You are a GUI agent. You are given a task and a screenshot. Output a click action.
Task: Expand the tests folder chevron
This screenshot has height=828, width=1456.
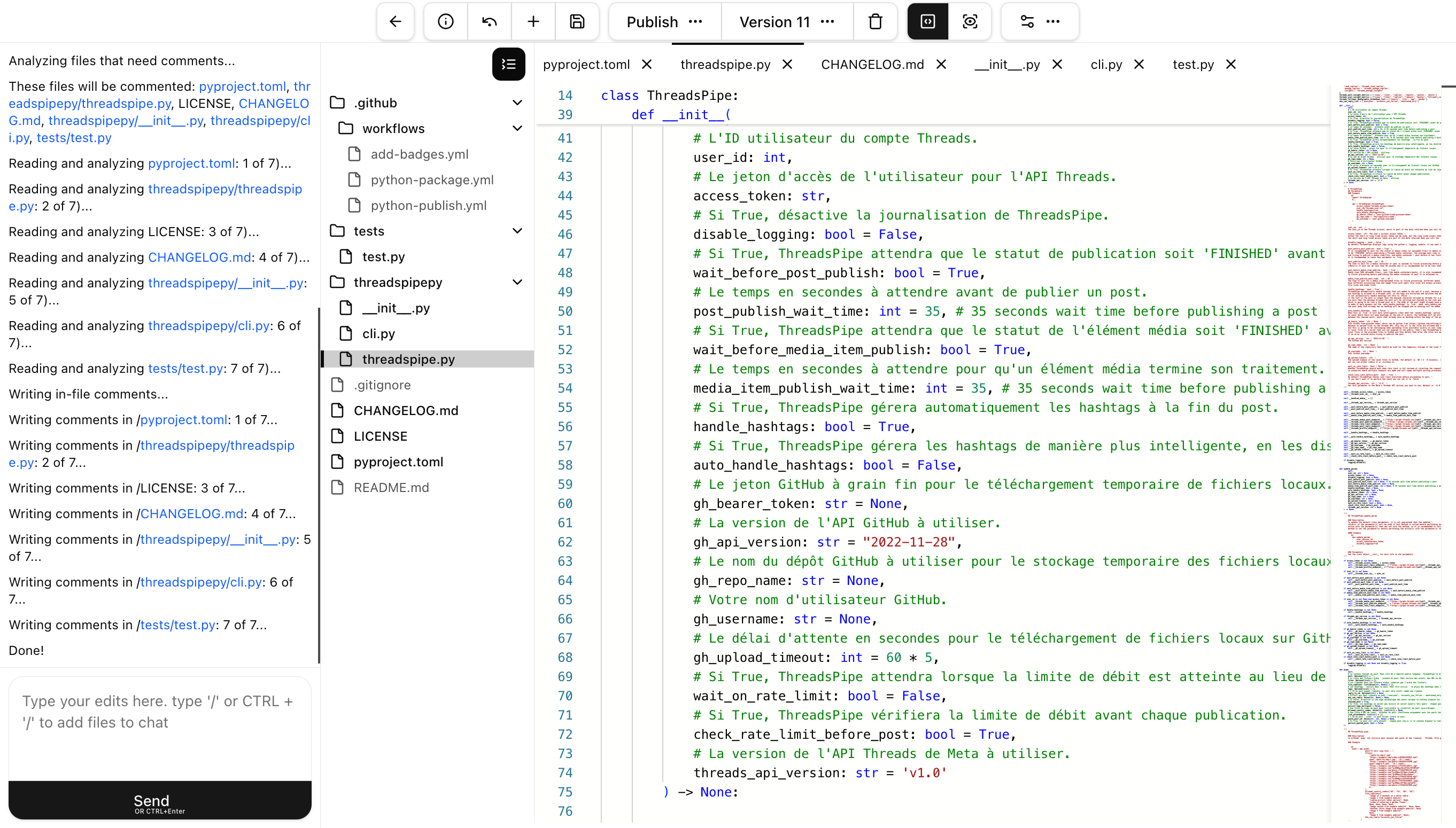[517, 230]
